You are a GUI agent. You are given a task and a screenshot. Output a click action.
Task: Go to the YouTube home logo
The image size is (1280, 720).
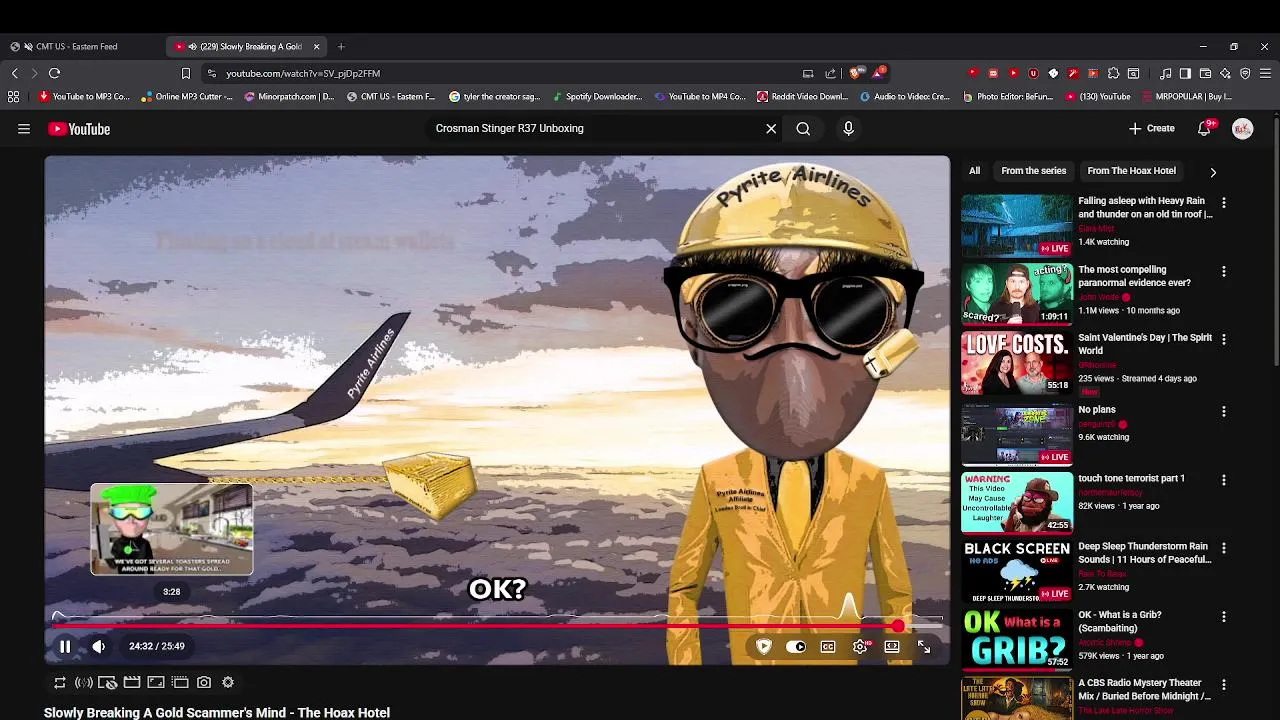tap(79, 129)
